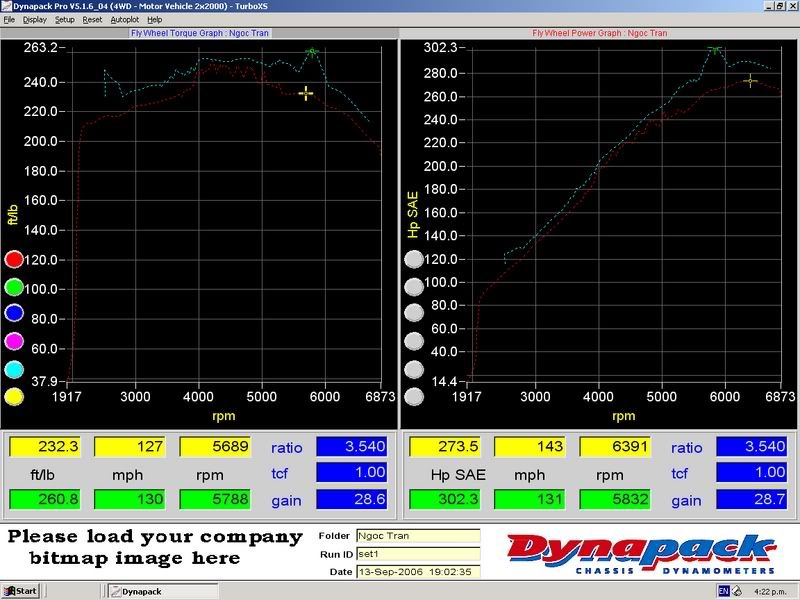Screen dimensions: 800x600
Task: Select the green run color circle
Action: [14, 288]
